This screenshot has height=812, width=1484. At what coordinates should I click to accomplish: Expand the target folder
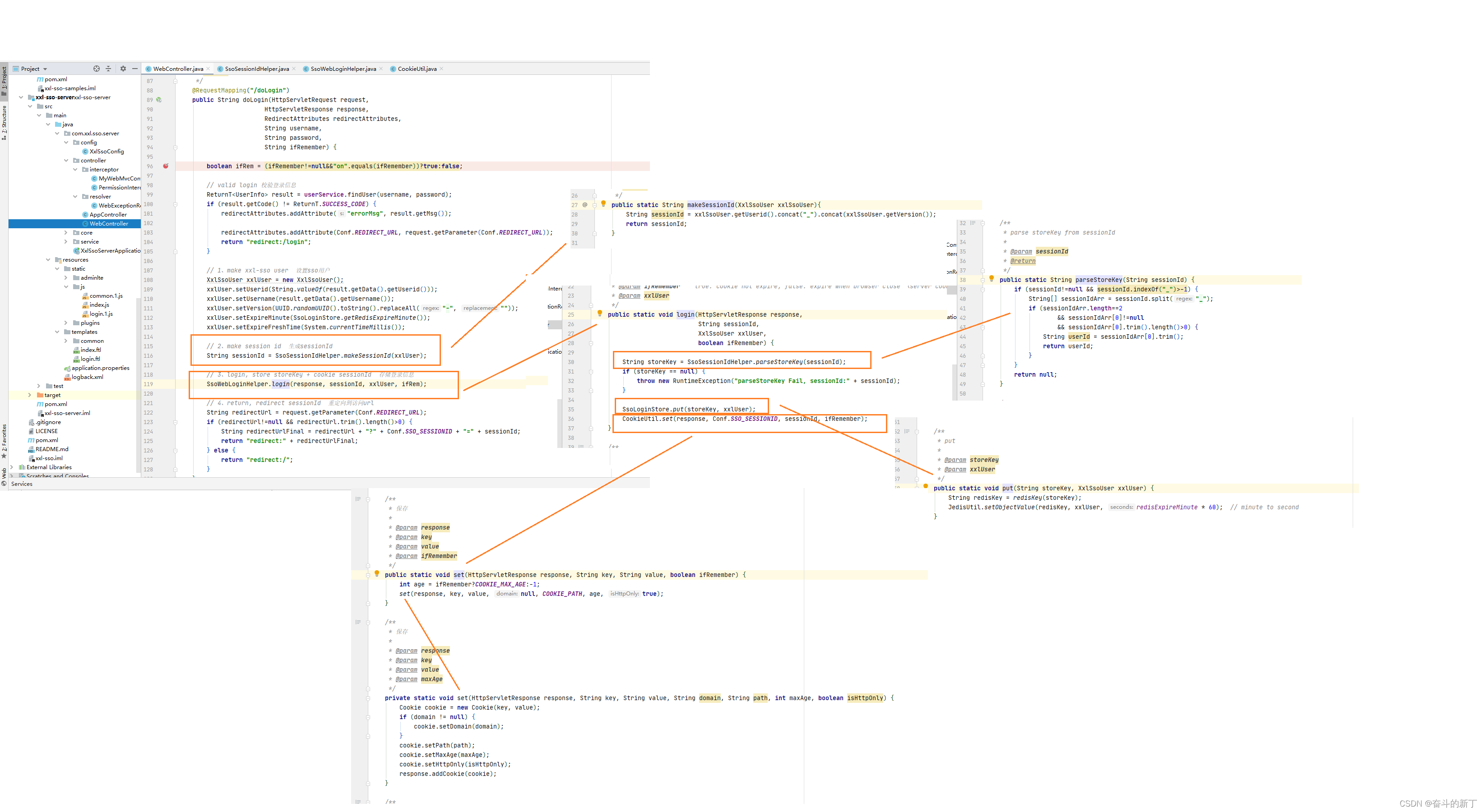(x=29, y=395)
